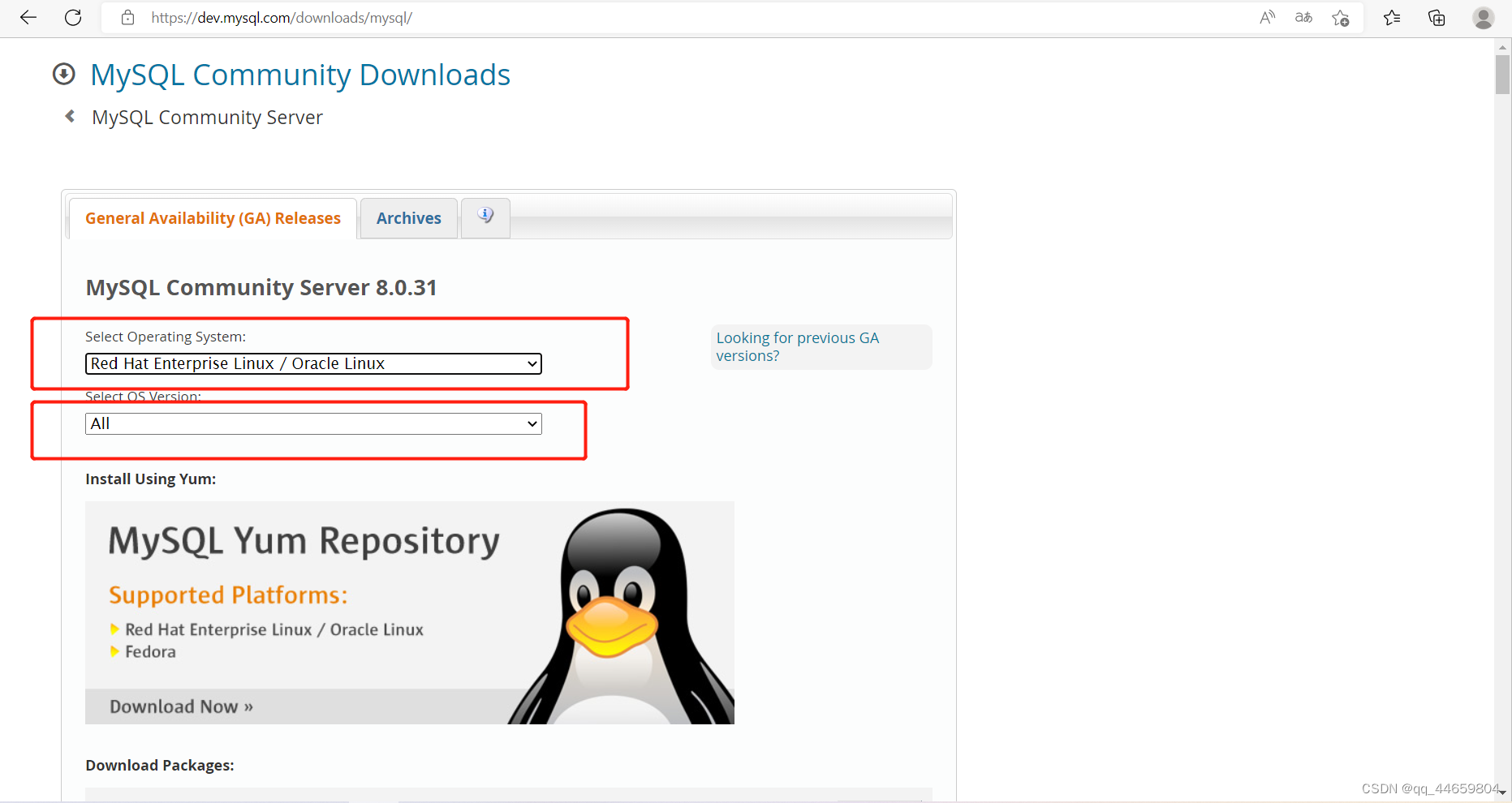Switch to the Archives tab
1512x803 pixels.
pyautogui.click(x=409, y=218)
